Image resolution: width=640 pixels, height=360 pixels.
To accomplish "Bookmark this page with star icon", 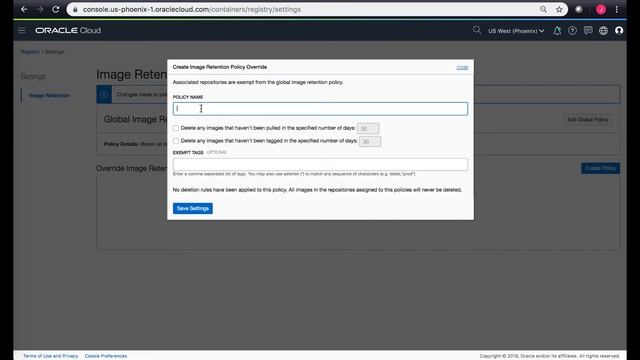I will [559, 9].
